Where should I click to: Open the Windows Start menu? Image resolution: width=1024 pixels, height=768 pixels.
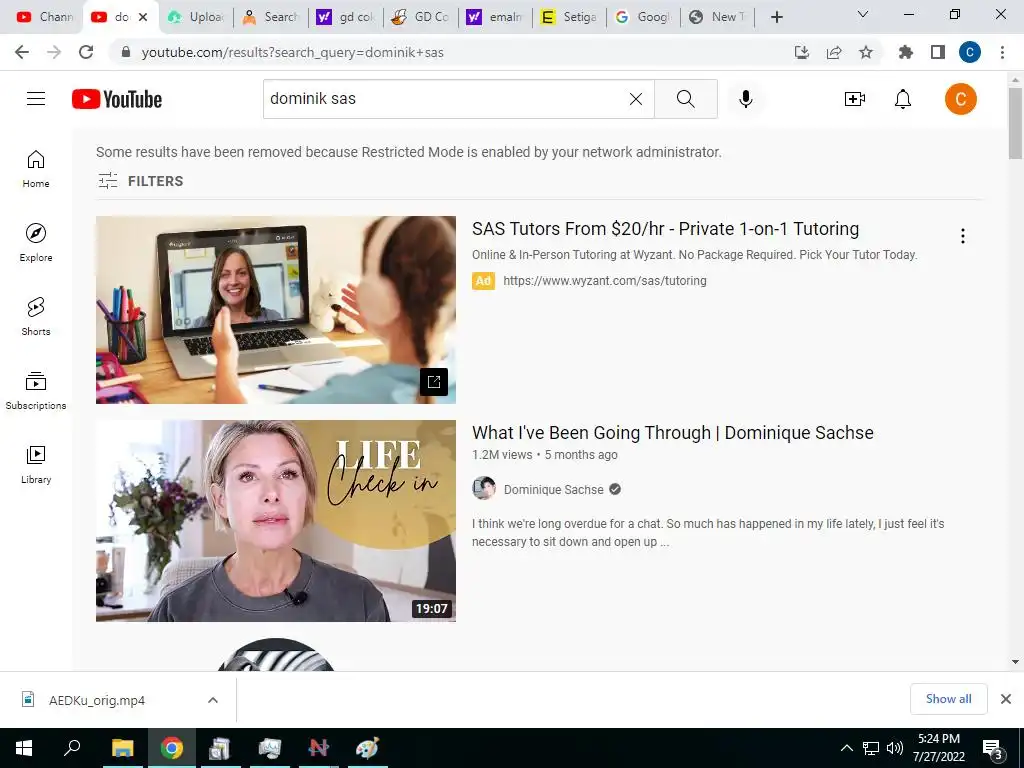coord(24,748)
